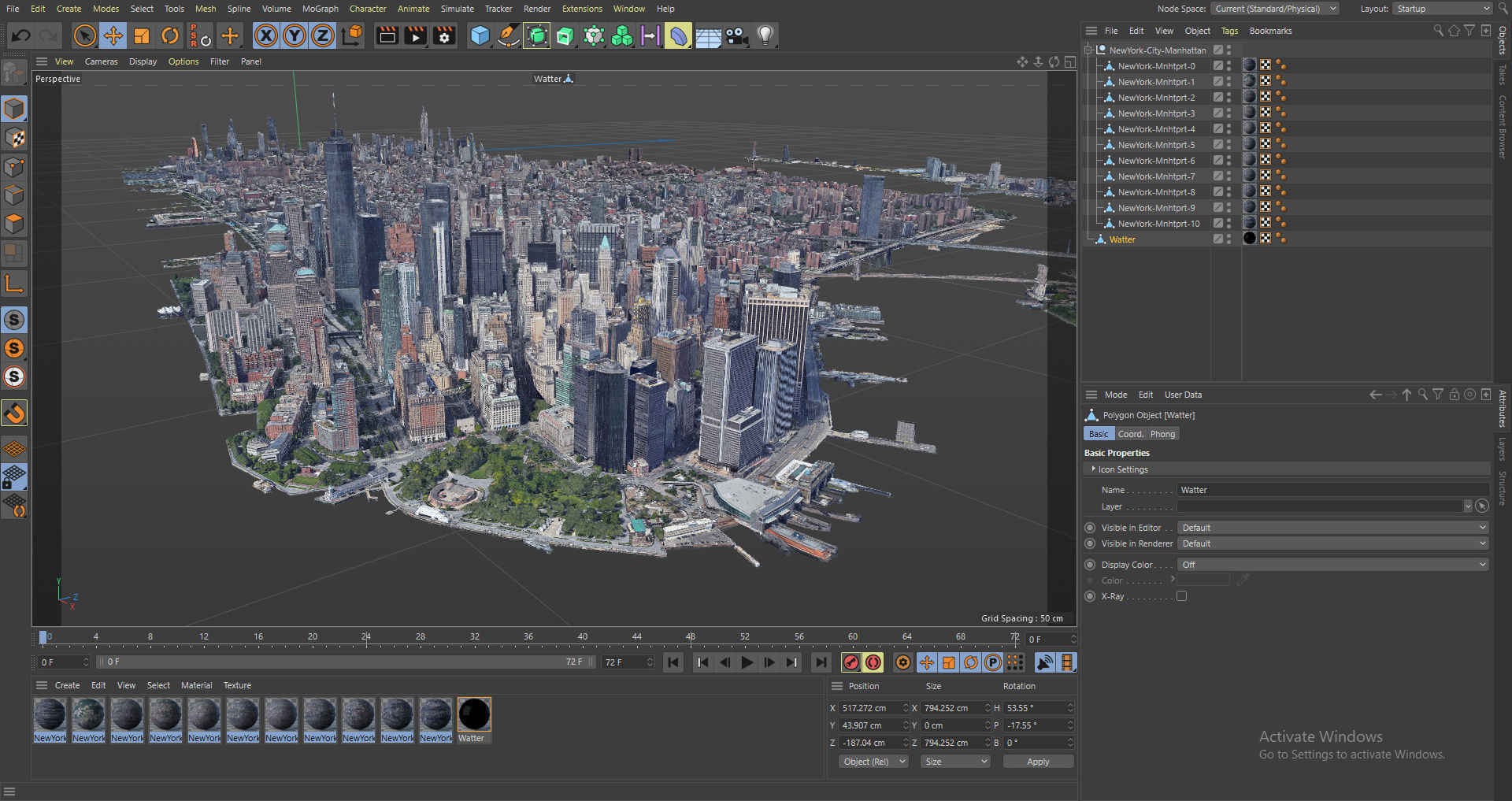Viewport: 1512px width, 801px height.
Task: Open Edit Render Settings icon
Action: click(x=444, y=35)
